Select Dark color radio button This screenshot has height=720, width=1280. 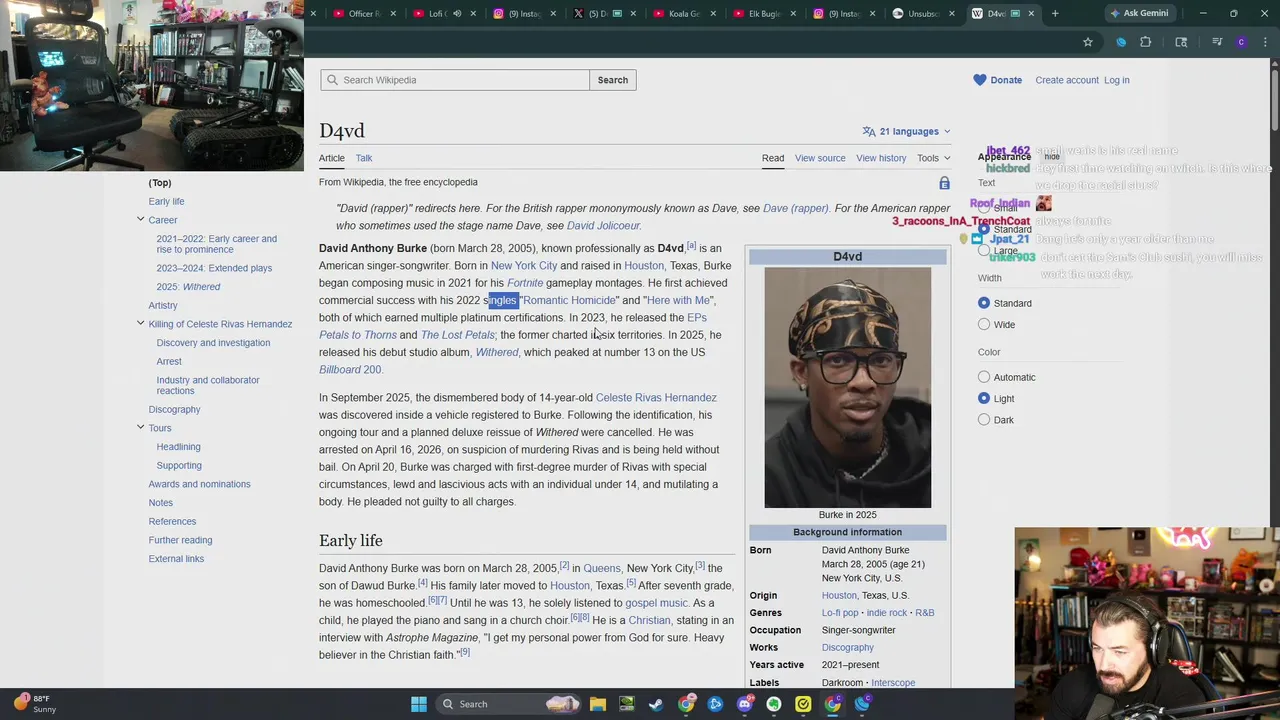click(x=984, y=420)
